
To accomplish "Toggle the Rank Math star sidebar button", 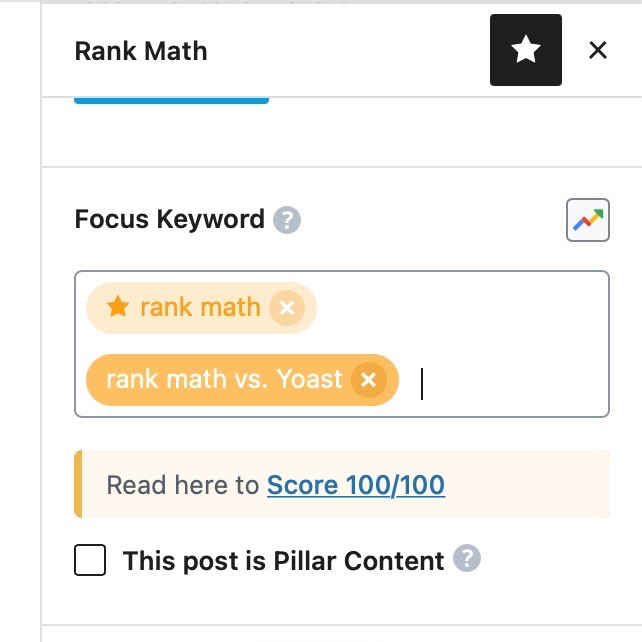I will click(x=526, y=50).
